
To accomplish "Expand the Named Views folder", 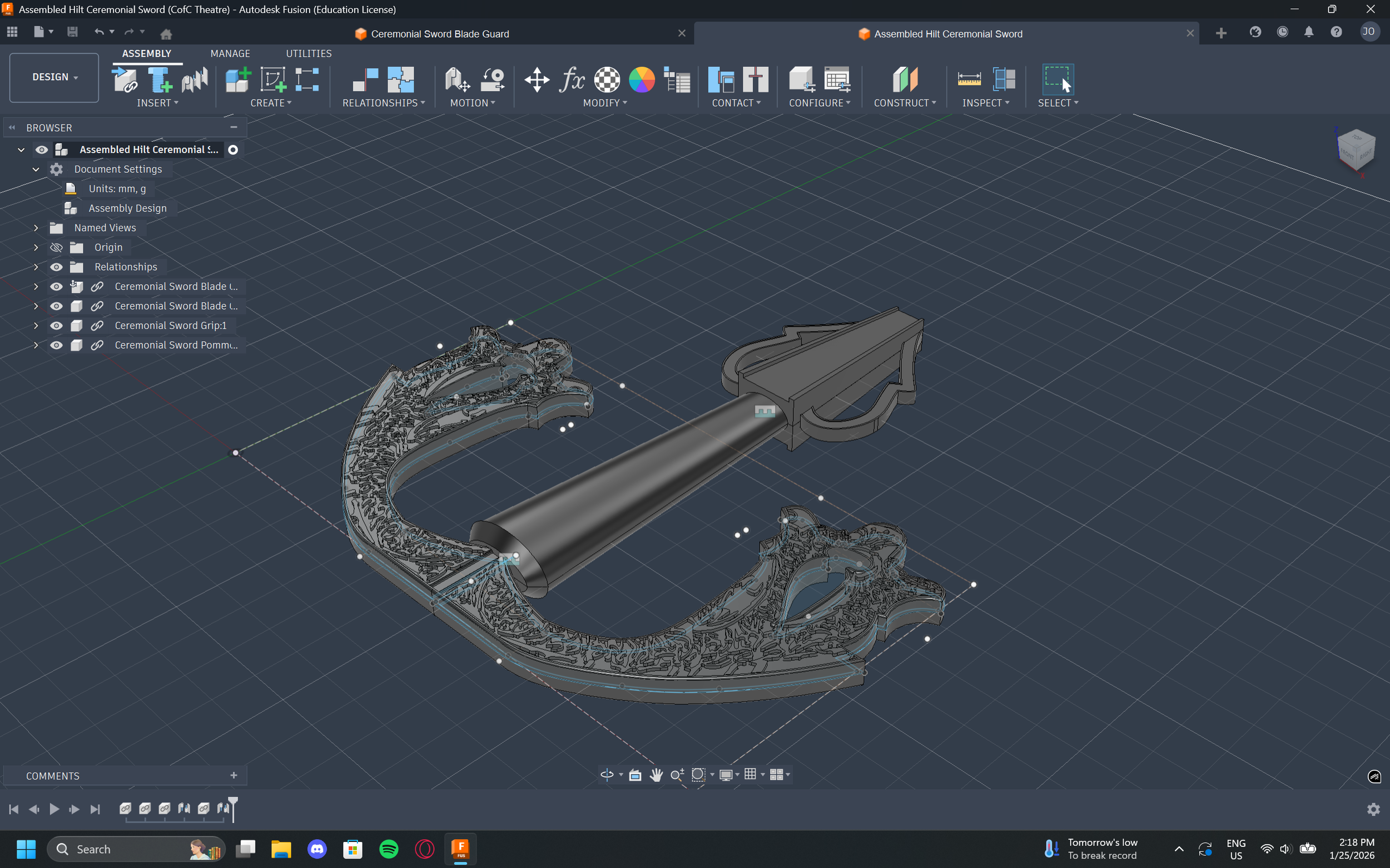I will pyautogui.click(x=36, y=228).
